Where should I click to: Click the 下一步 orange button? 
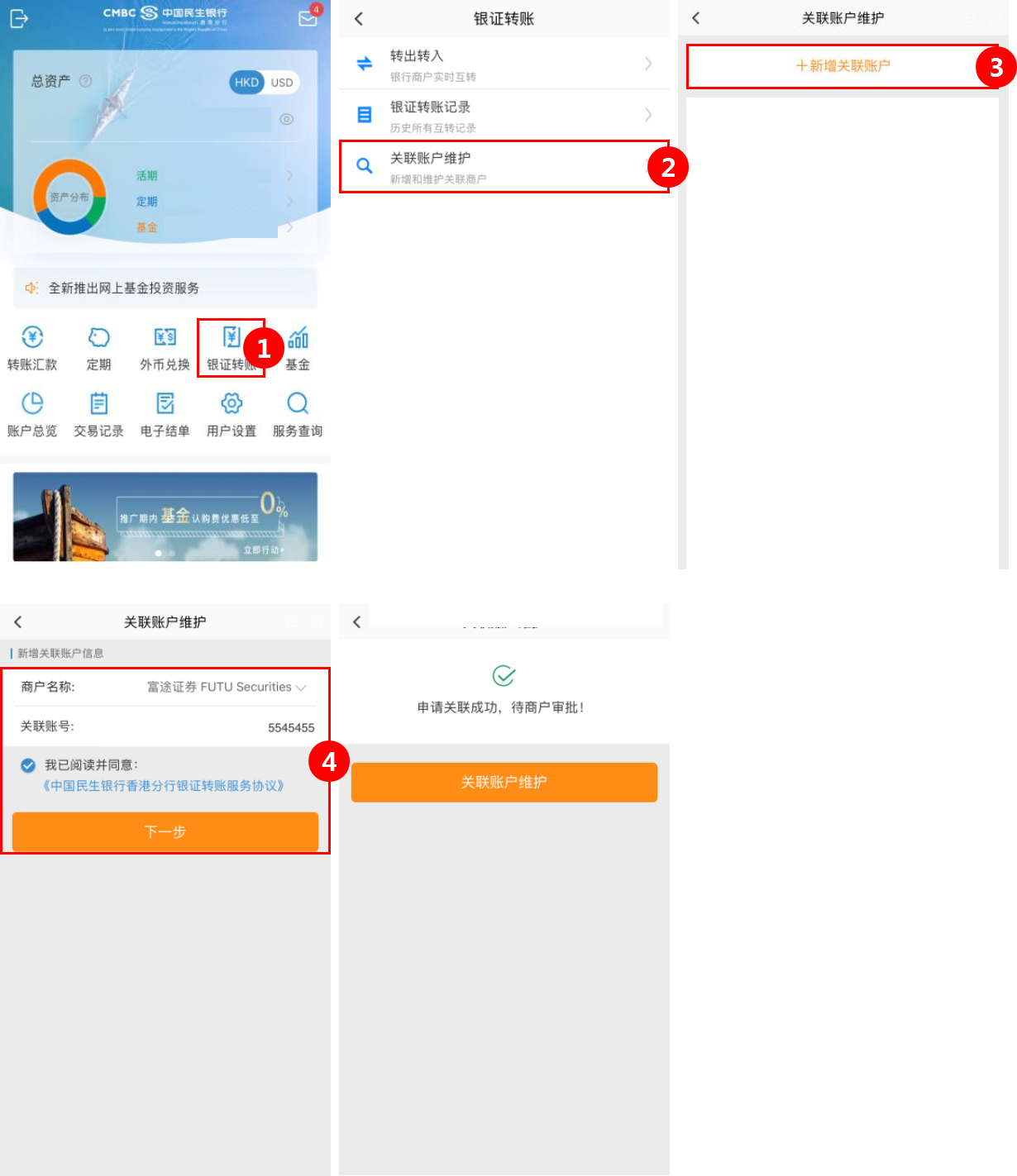pos(165,831)
